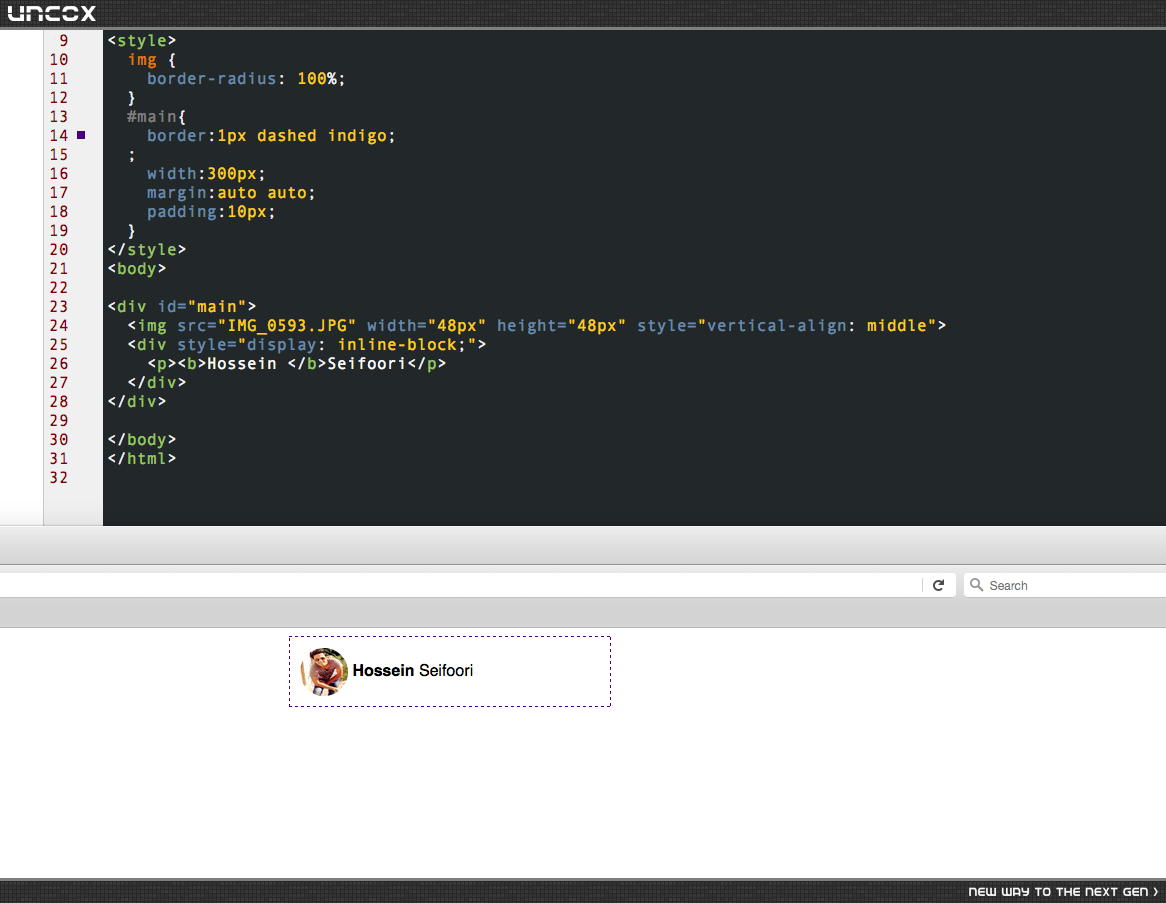This screenshot has height=903, width=1166.
Task: Click the '<body>' opening tag
Action: click(x=137, y=269)
